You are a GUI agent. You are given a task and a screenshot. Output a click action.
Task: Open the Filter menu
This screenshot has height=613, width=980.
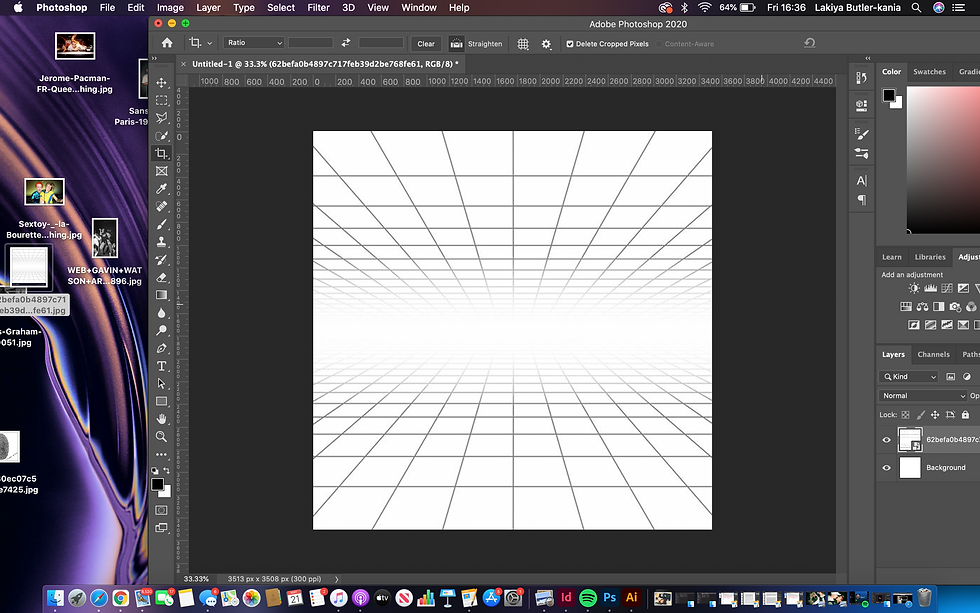[x=318, y=7]
